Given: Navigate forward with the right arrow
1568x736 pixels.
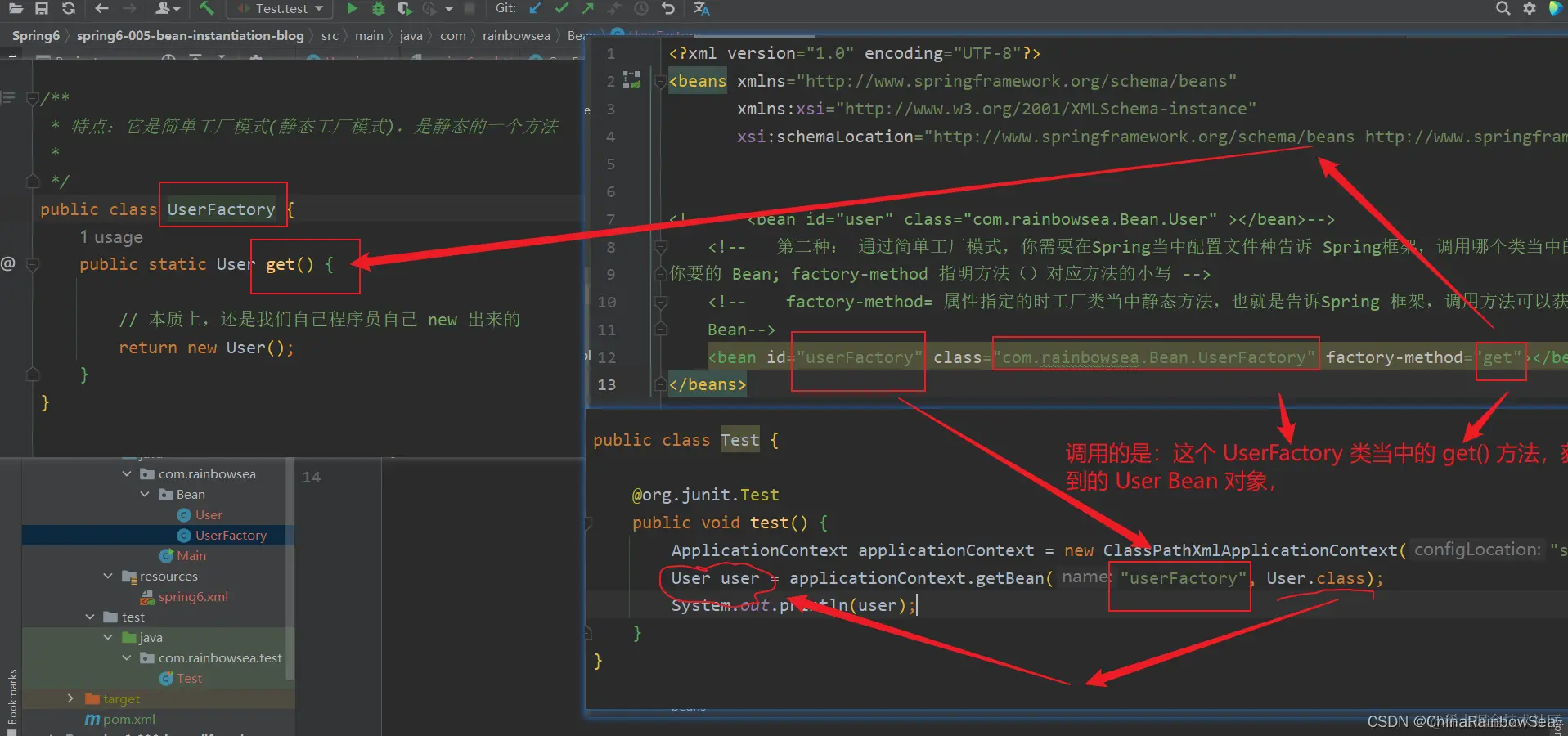Looking at the screenshot, I should (x=129, y=8).
